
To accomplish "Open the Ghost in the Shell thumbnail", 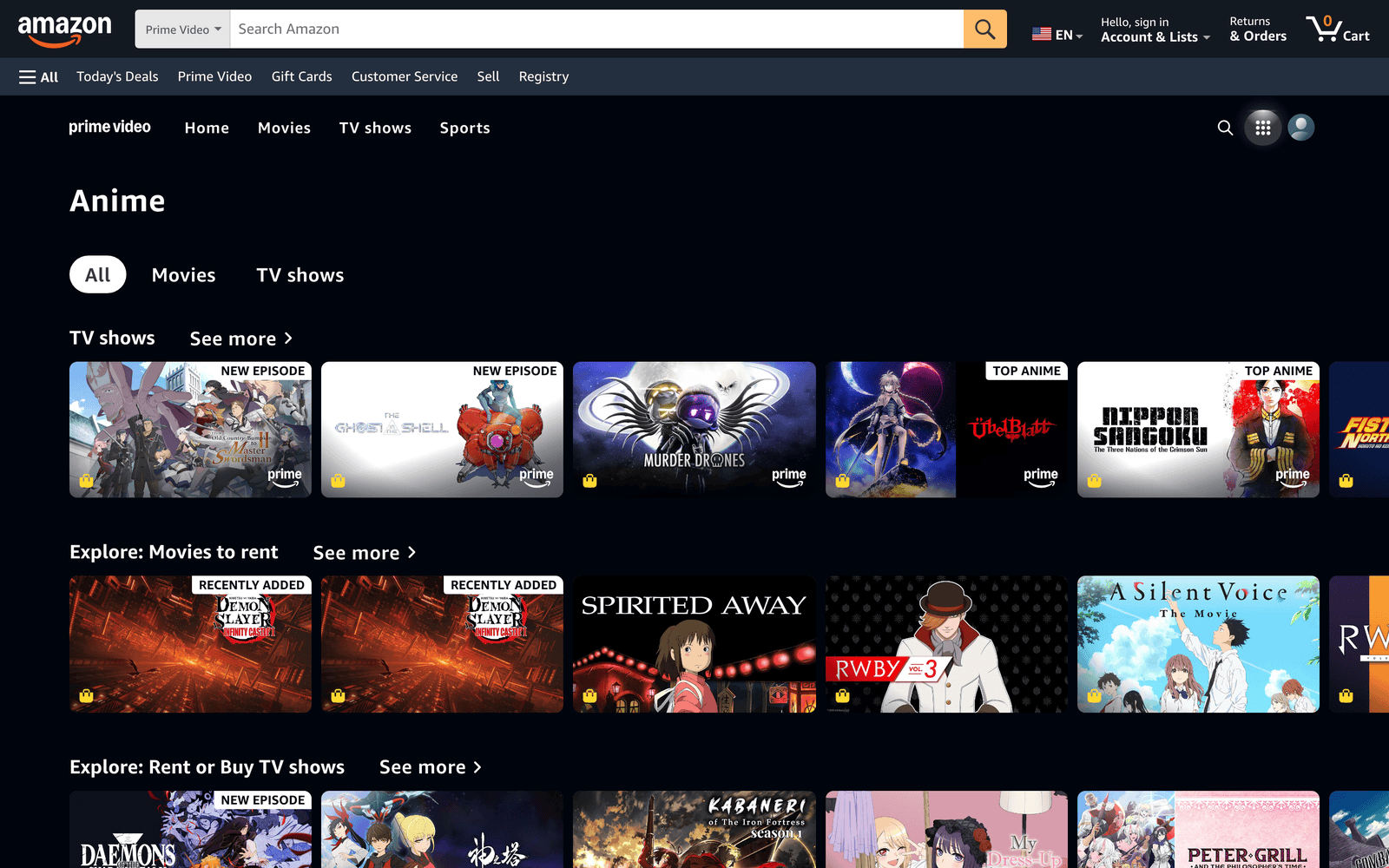I will [442, 430].
